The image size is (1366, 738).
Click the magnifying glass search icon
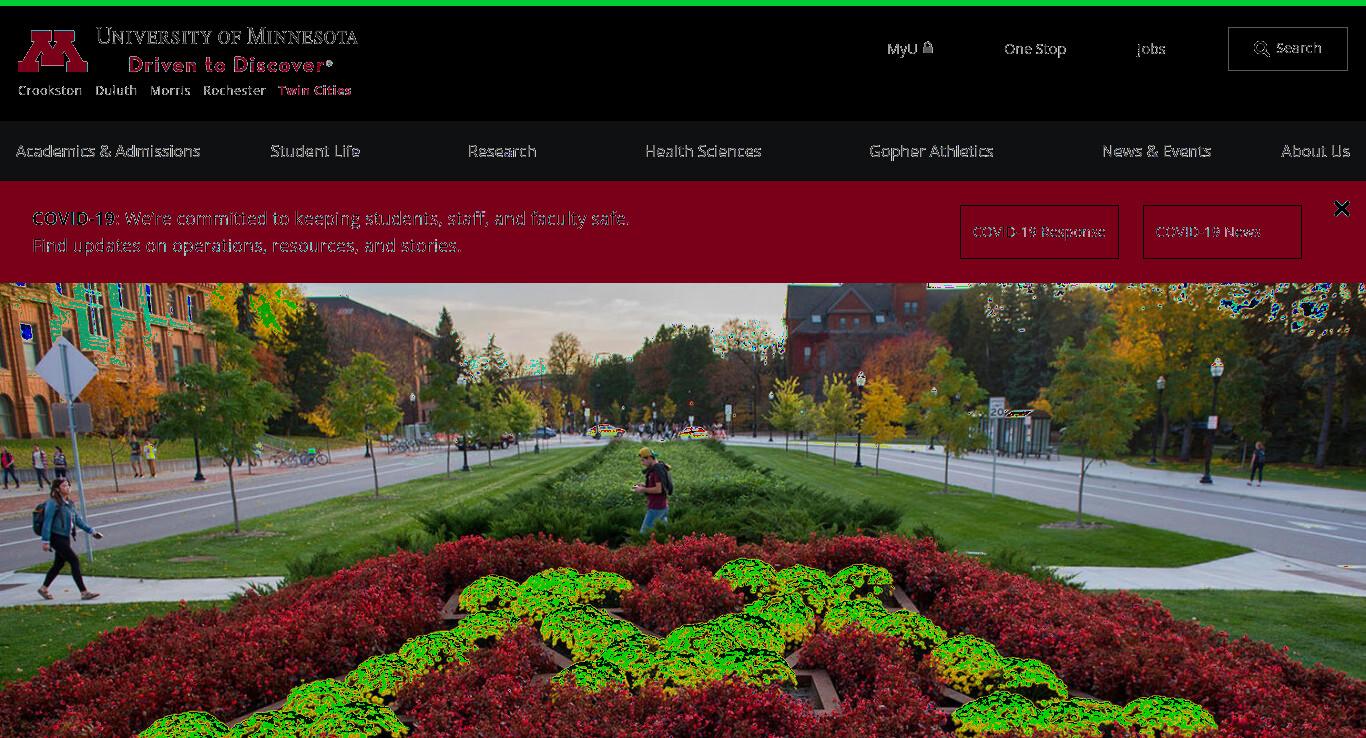tap(1262, 49)
